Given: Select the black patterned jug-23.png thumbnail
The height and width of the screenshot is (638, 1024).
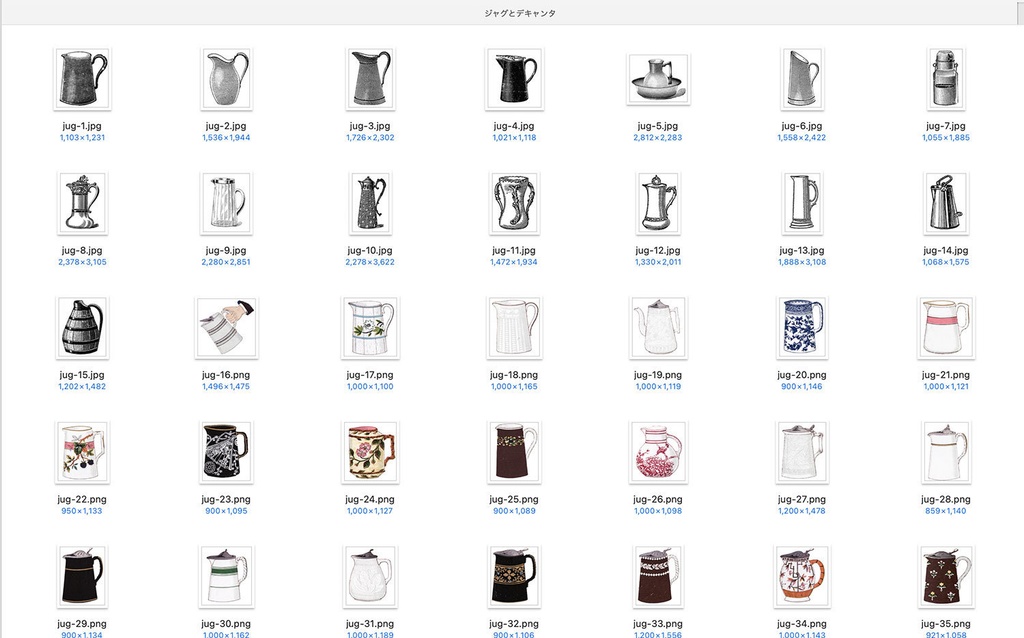Looking at the screenshot, I should click(226, 453).
